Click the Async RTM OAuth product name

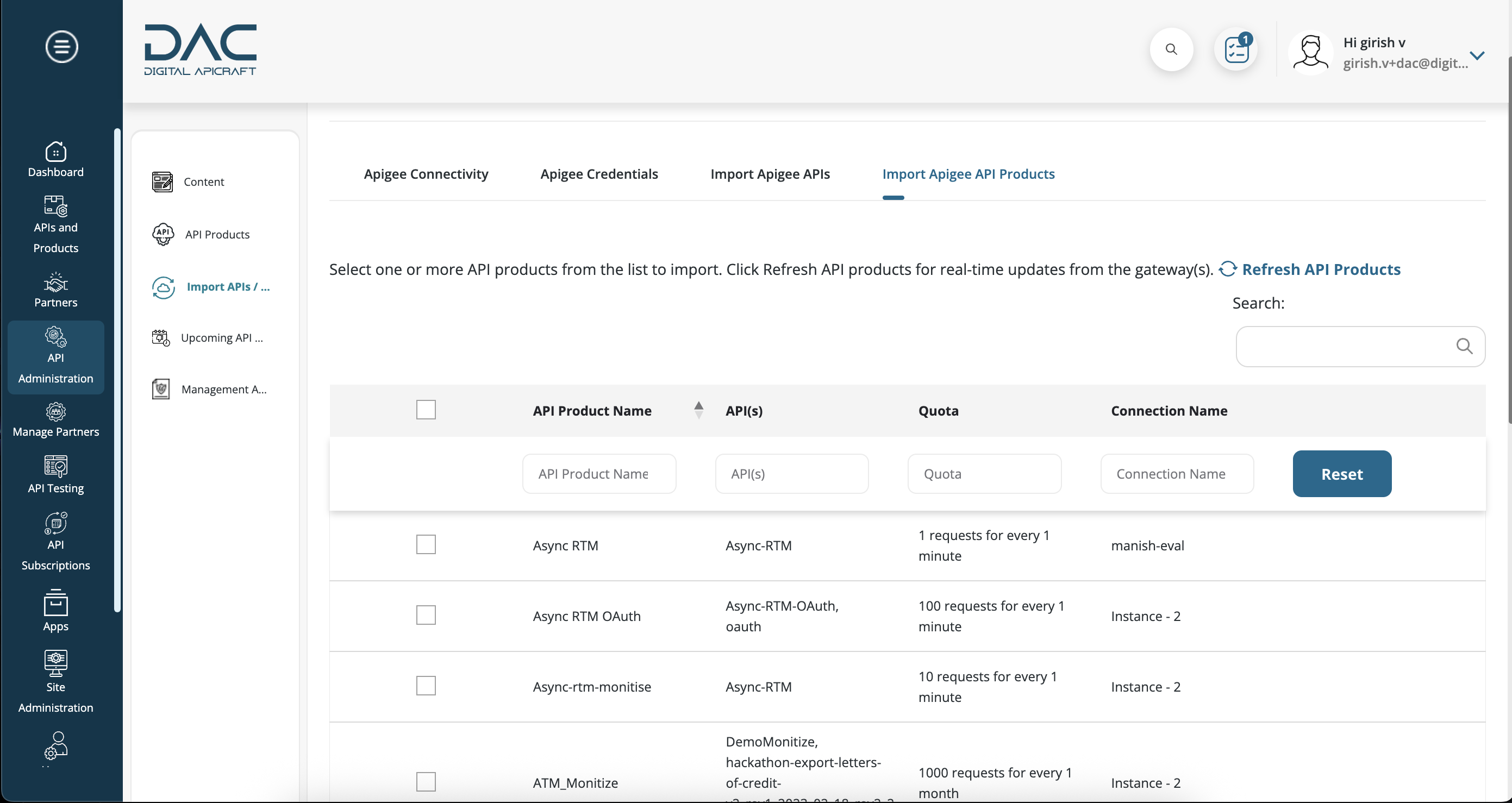(586, 616)
